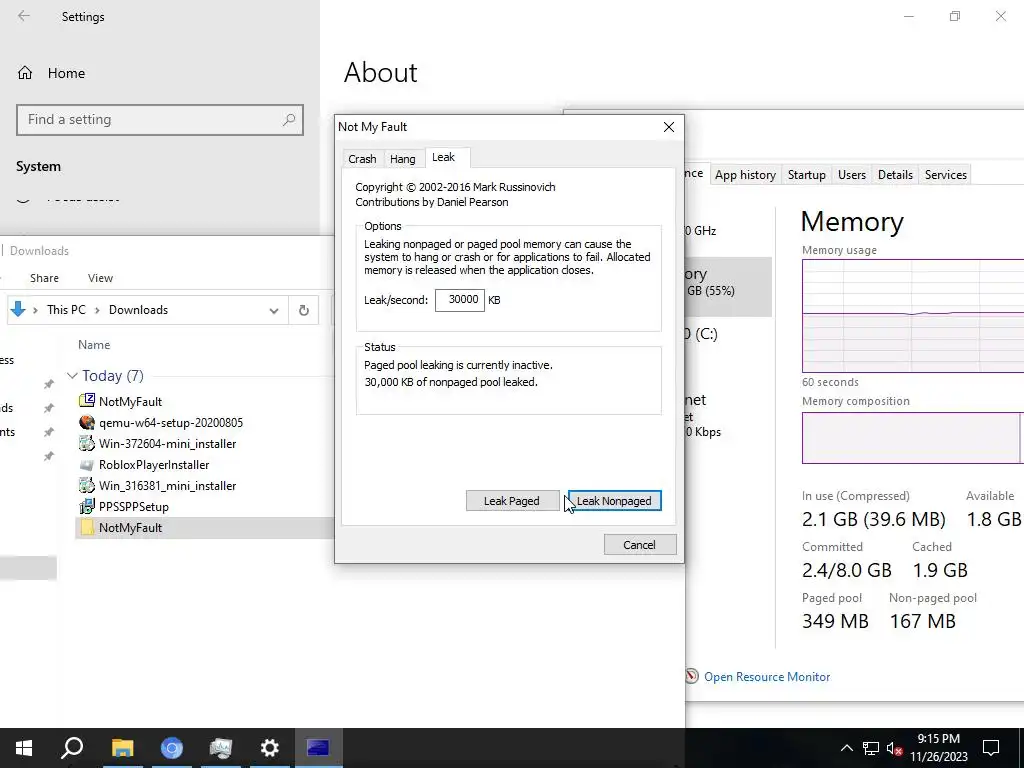Select qemu-w64-setup-20200805 file icon
The width and height of the screenshot is (1024, 768).
(87, 423)
